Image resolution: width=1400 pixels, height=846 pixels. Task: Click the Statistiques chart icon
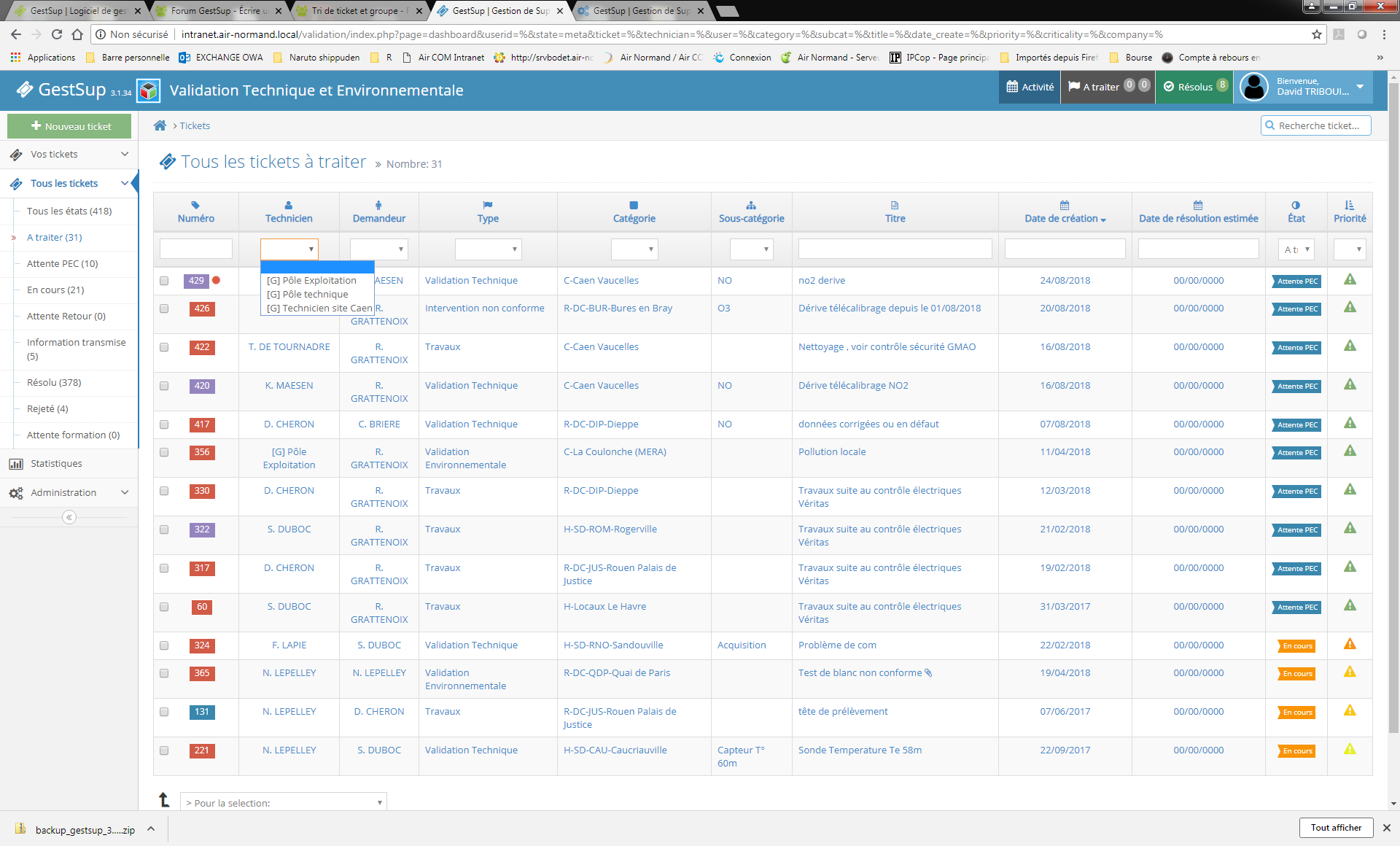click(16, 463)
